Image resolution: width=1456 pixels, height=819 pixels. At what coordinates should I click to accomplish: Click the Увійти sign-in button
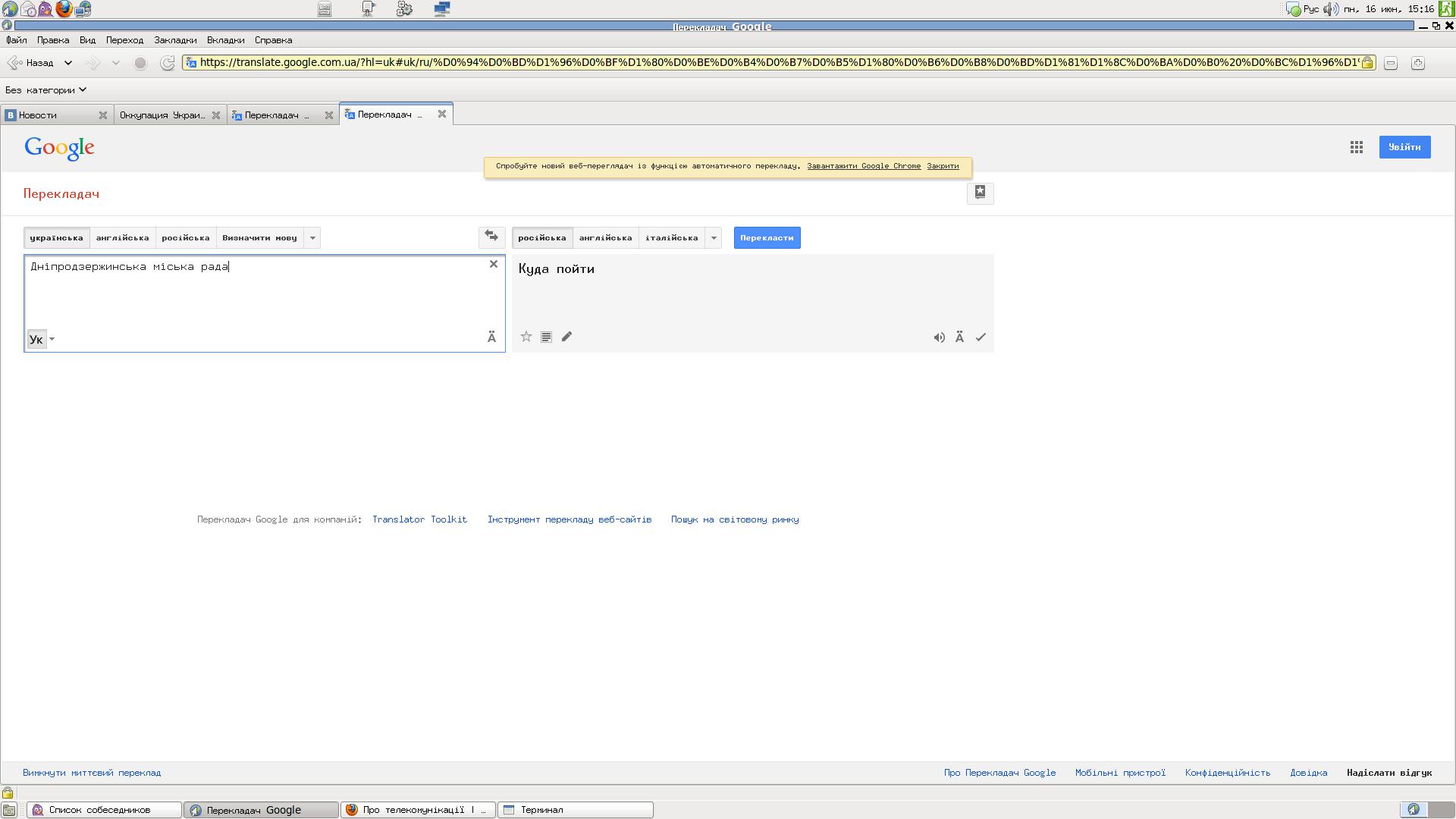[x=1404, y=147]
